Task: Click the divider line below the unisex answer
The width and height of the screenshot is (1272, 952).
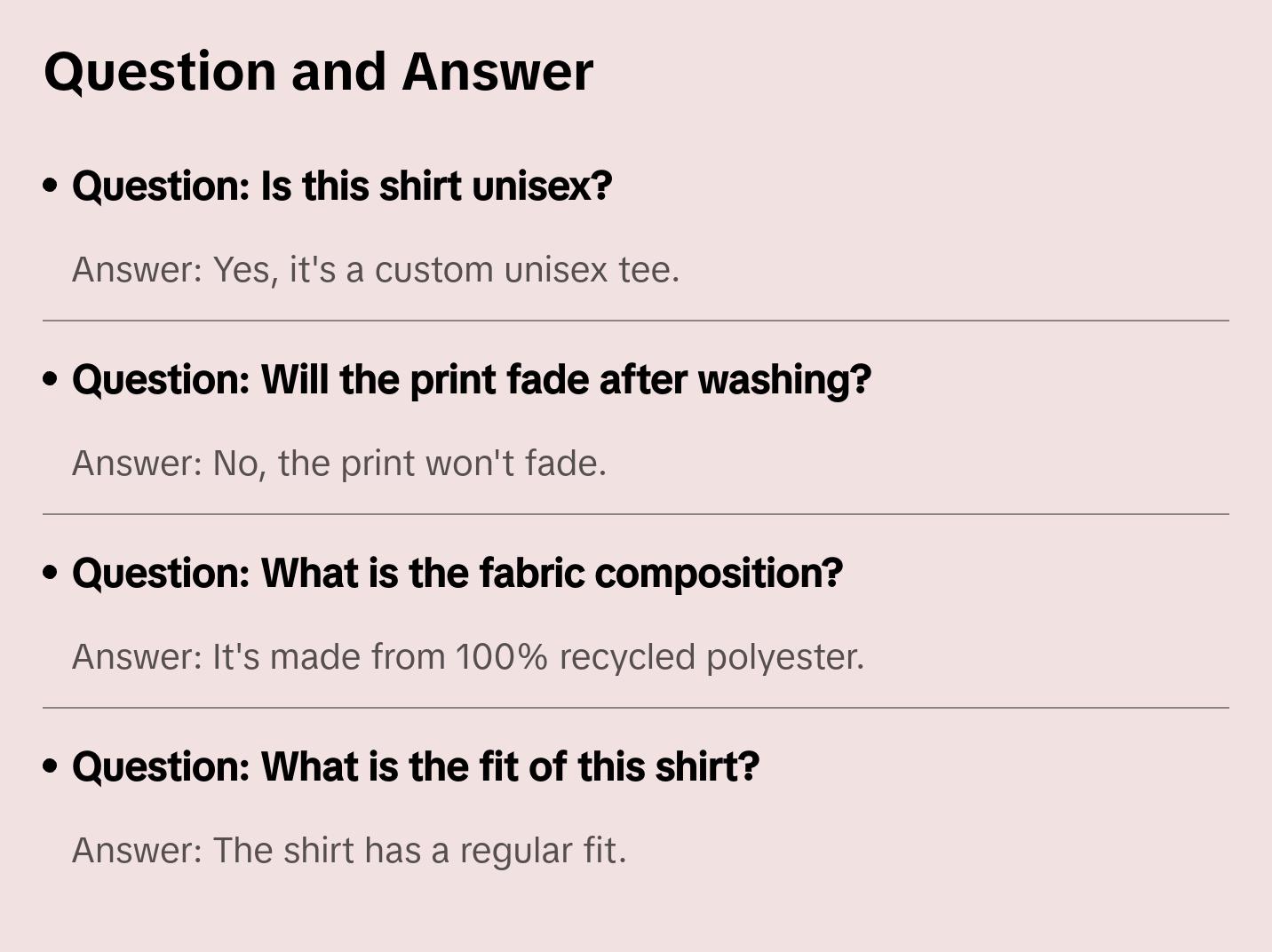Action: coord(636,321)
